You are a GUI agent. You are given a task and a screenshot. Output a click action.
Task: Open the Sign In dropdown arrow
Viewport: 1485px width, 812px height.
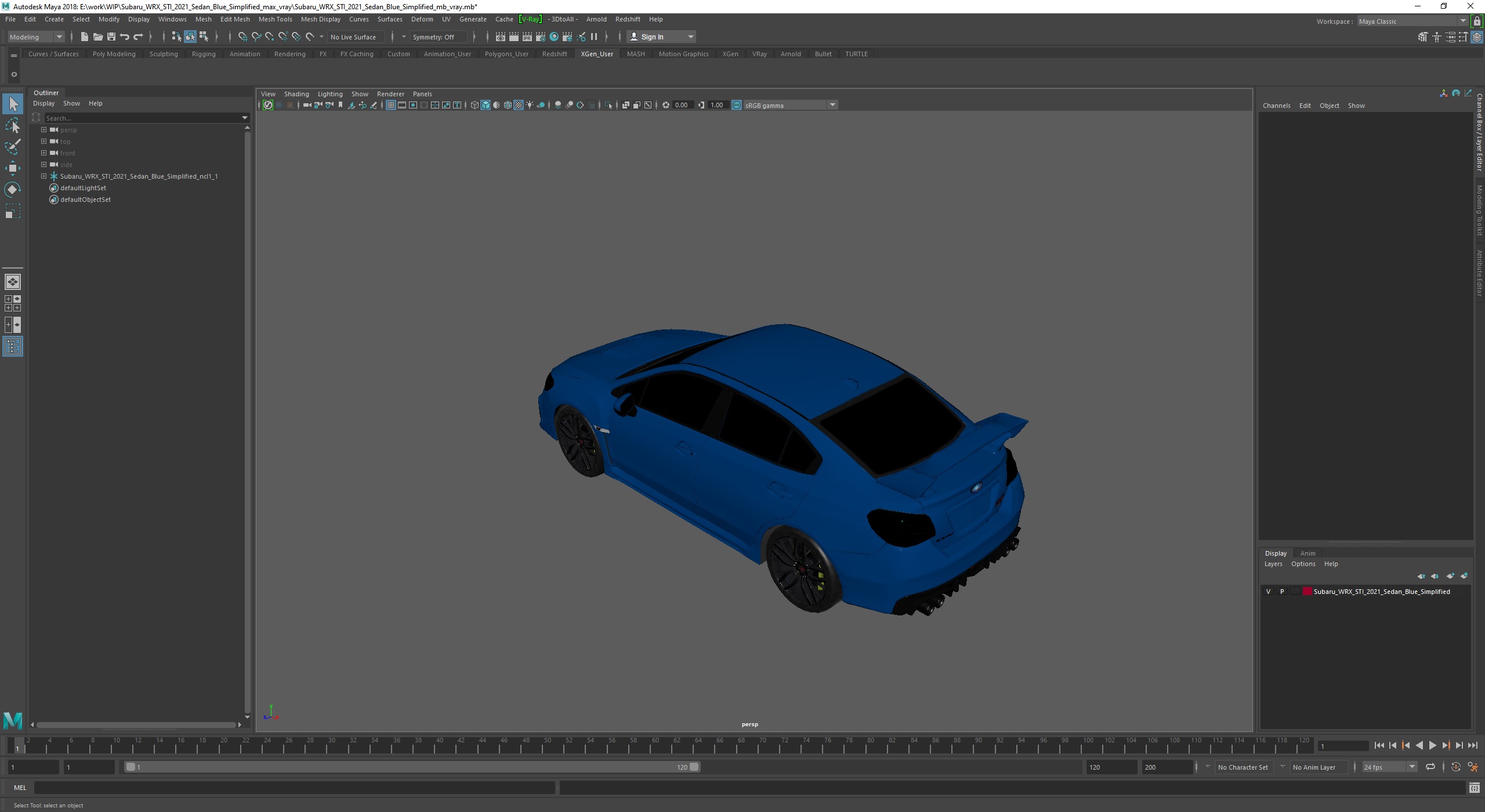(x=690, y=37)
